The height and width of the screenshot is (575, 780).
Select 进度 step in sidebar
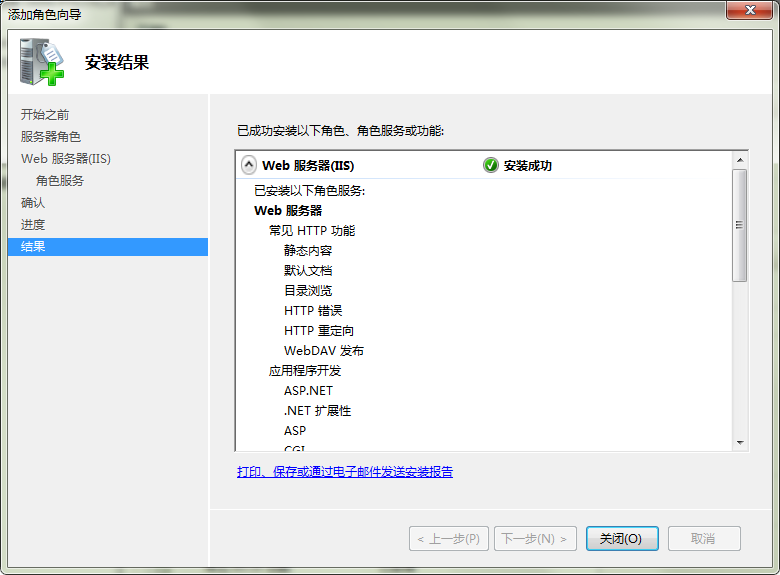(x=33, y=224)
